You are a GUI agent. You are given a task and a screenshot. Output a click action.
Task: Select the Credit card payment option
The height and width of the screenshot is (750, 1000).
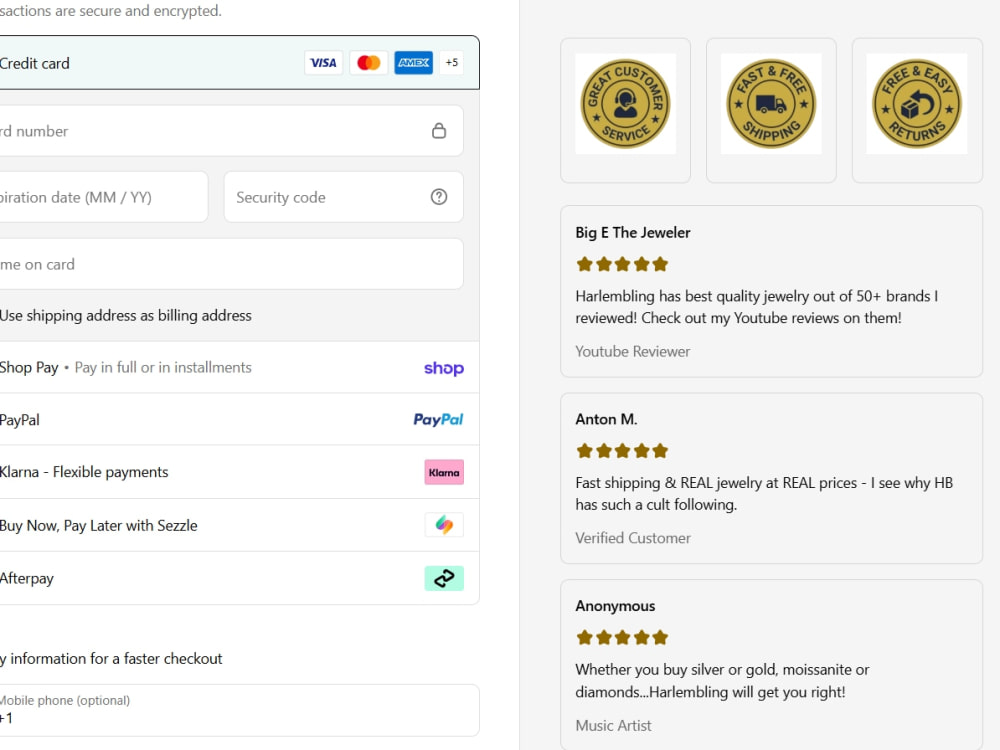[240, 62]
